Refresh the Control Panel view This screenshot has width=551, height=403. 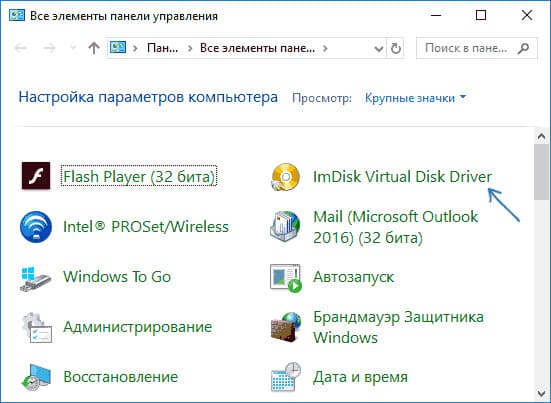(x=396, y=48)
